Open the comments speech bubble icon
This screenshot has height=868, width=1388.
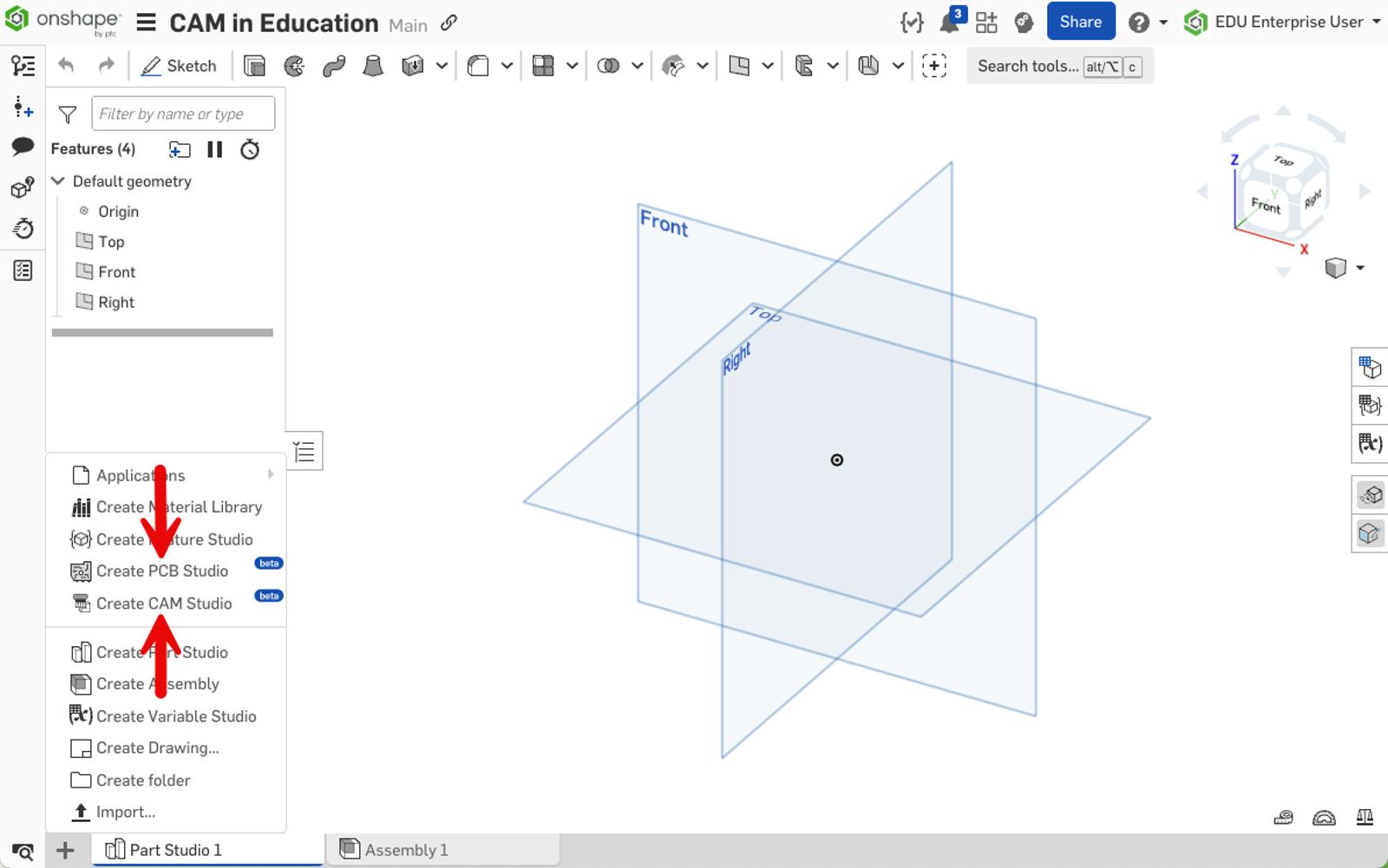pos(23,146)
